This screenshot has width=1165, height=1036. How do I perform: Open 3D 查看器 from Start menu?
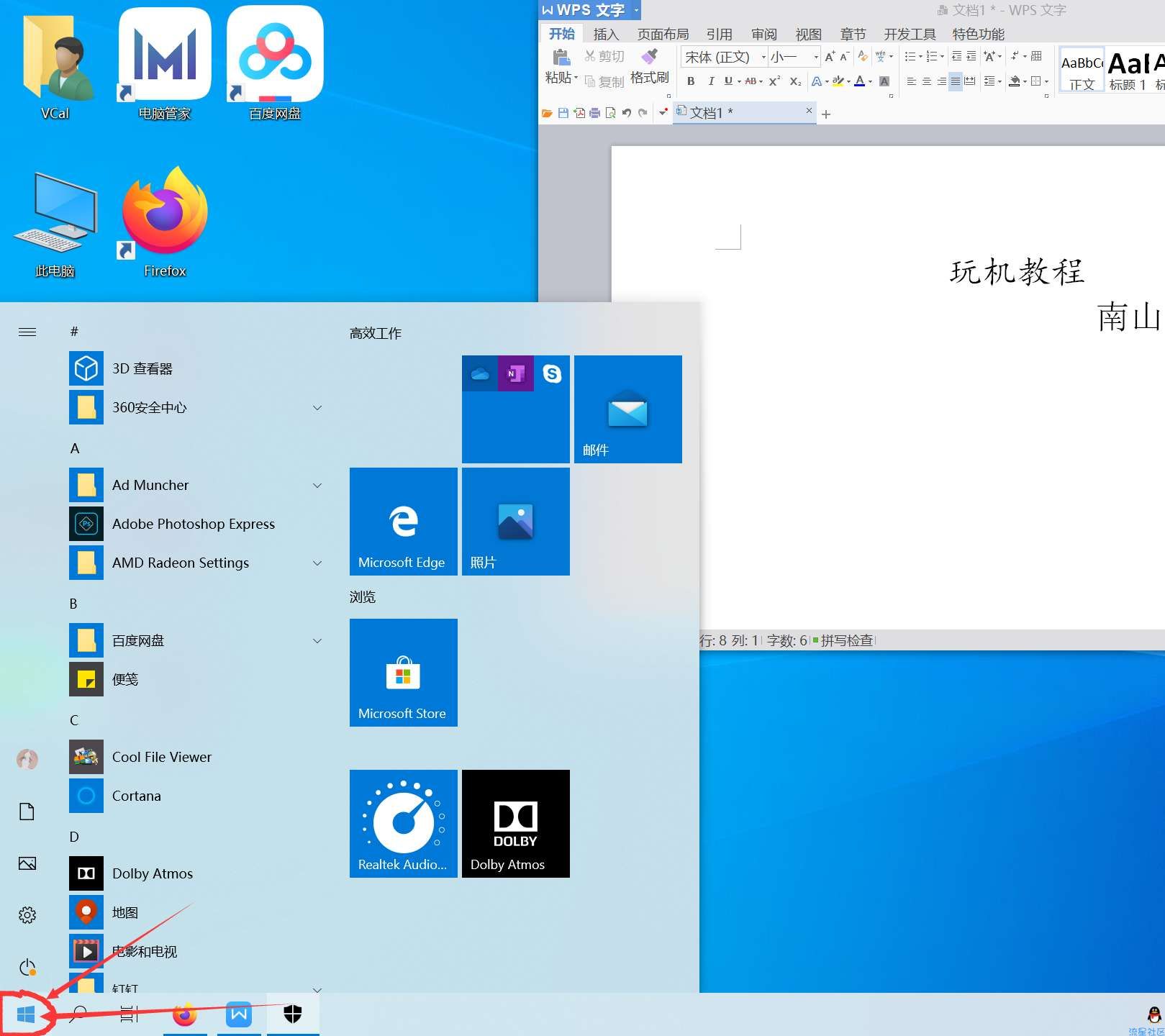click(x=196, y=368)
